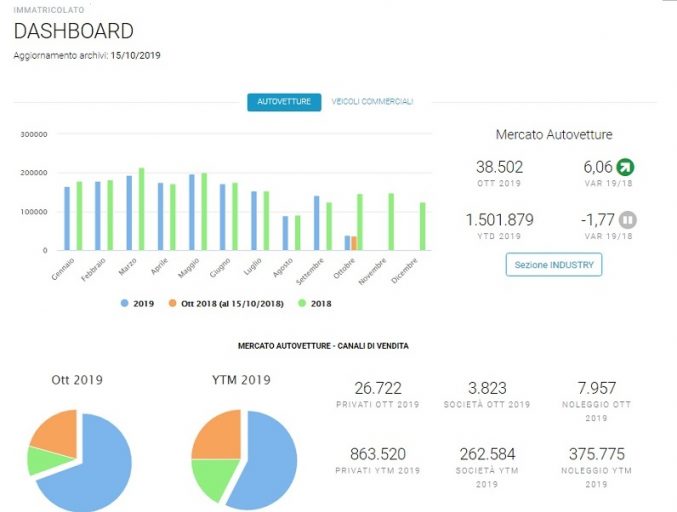Screen dimensions: 677x512
Task: Select the green Novembre 2018 bar
Action: click(391, 222)
